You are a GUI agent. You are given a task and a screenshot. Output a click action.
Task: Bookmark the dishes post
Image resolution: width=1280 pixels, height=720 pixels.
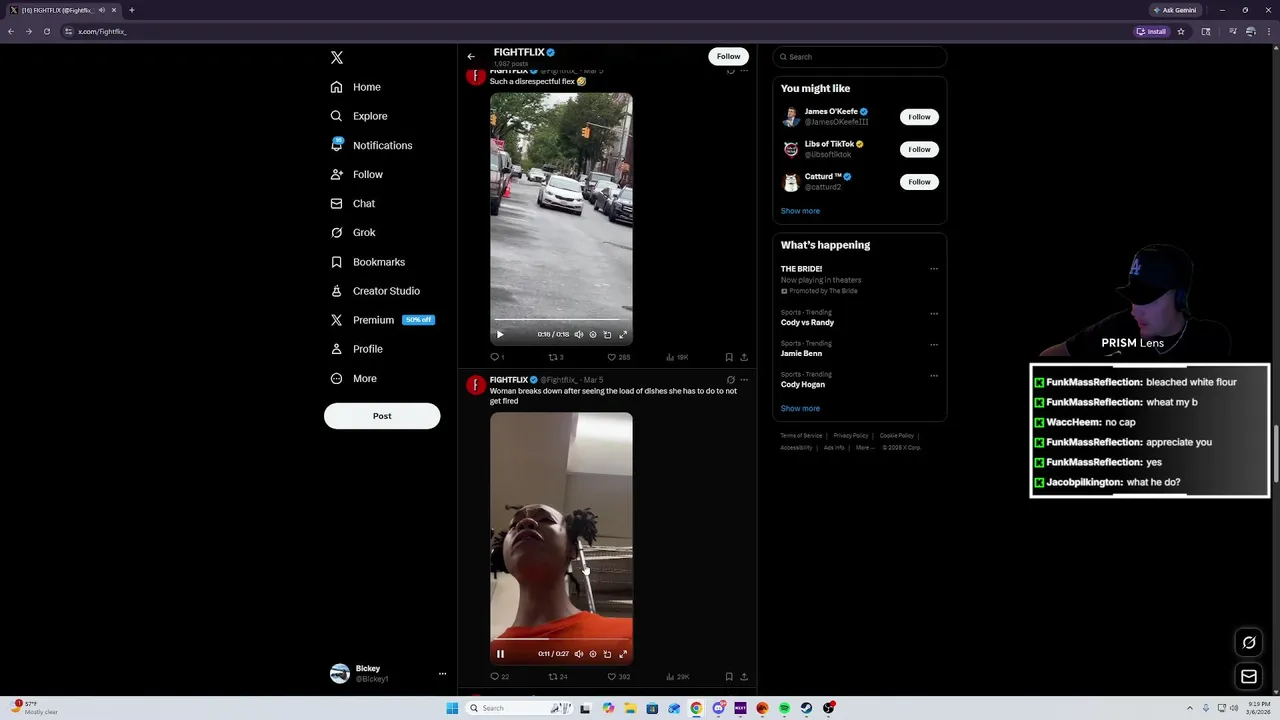pyautogui.click(x=729, y=677)
